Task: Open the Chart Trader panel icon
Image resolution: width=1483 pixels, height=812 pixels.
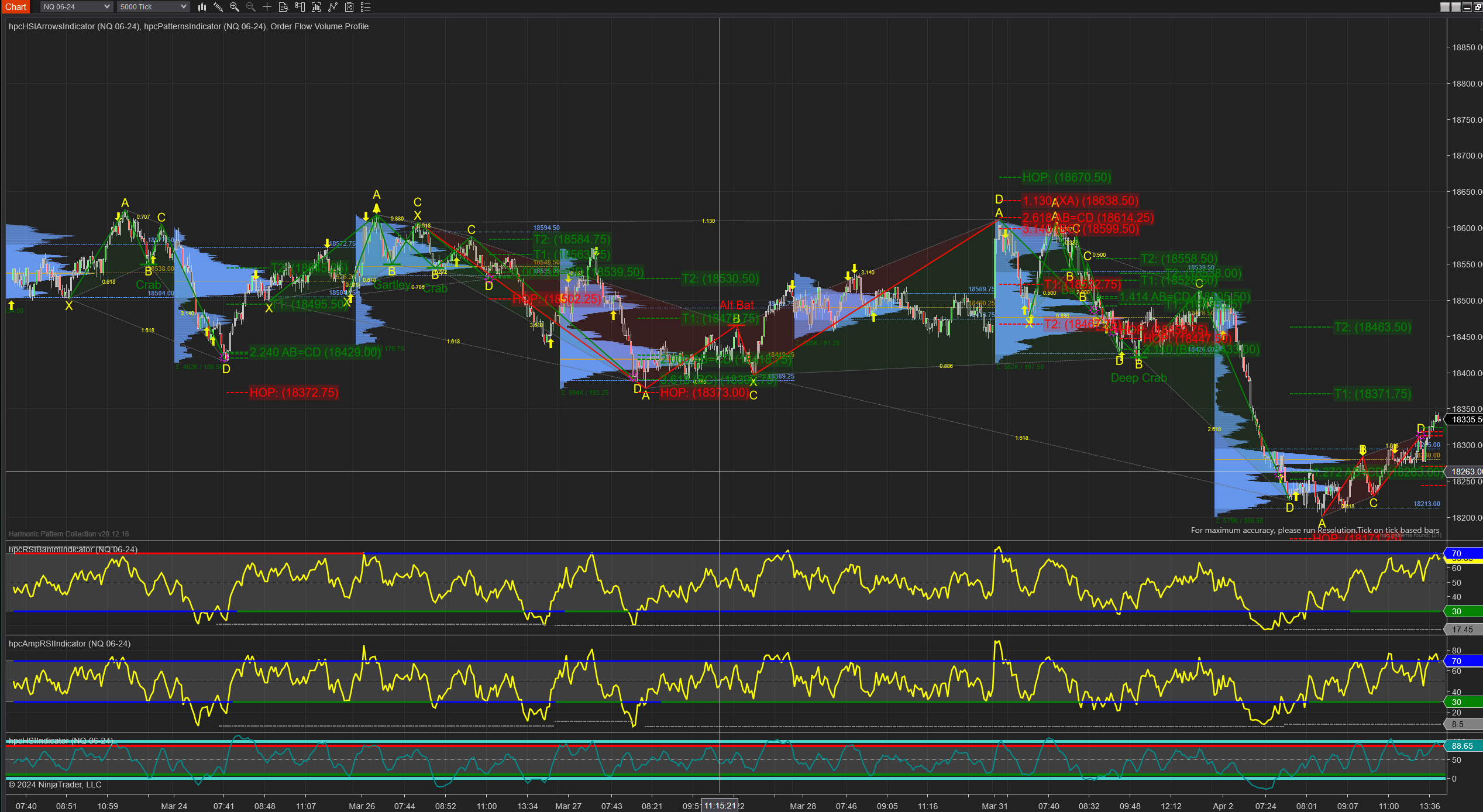Action: [x=300, y=7]
